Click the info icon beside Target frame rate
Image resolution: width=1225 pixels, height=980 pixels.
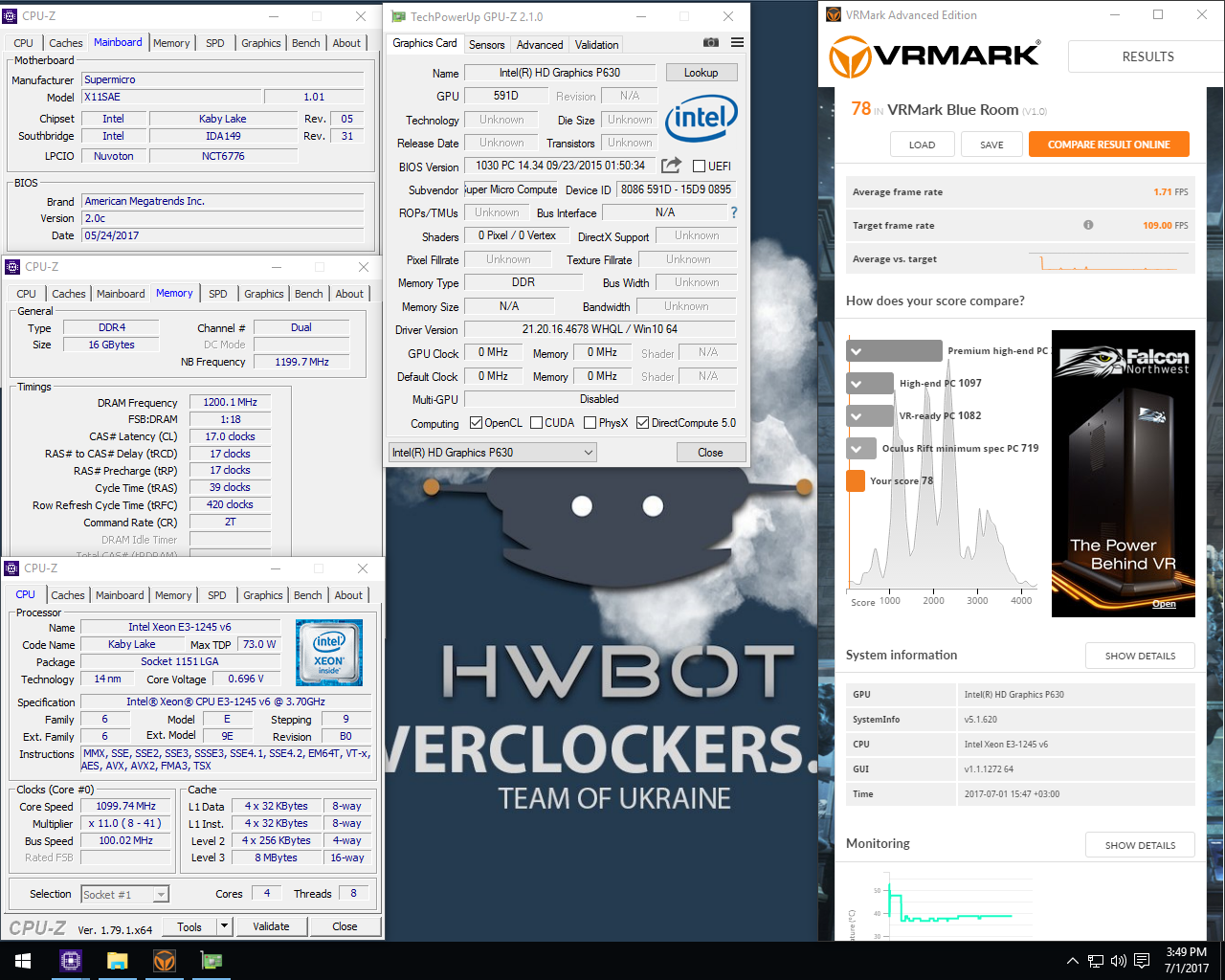[1088, 225]
